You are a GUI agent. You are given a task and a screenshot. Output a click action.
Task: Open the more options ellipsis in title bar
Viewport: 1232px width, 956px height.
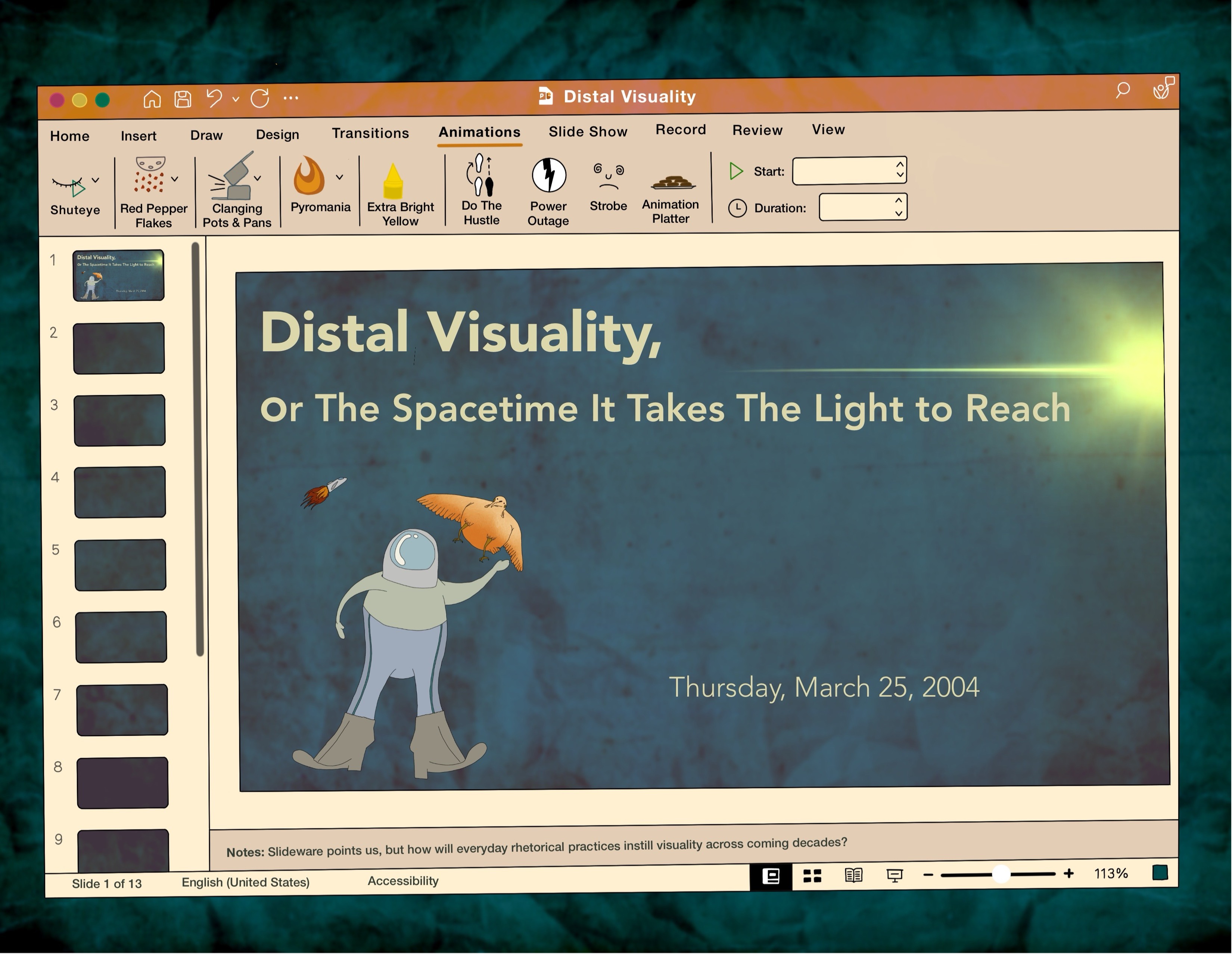tap(290, 98)
